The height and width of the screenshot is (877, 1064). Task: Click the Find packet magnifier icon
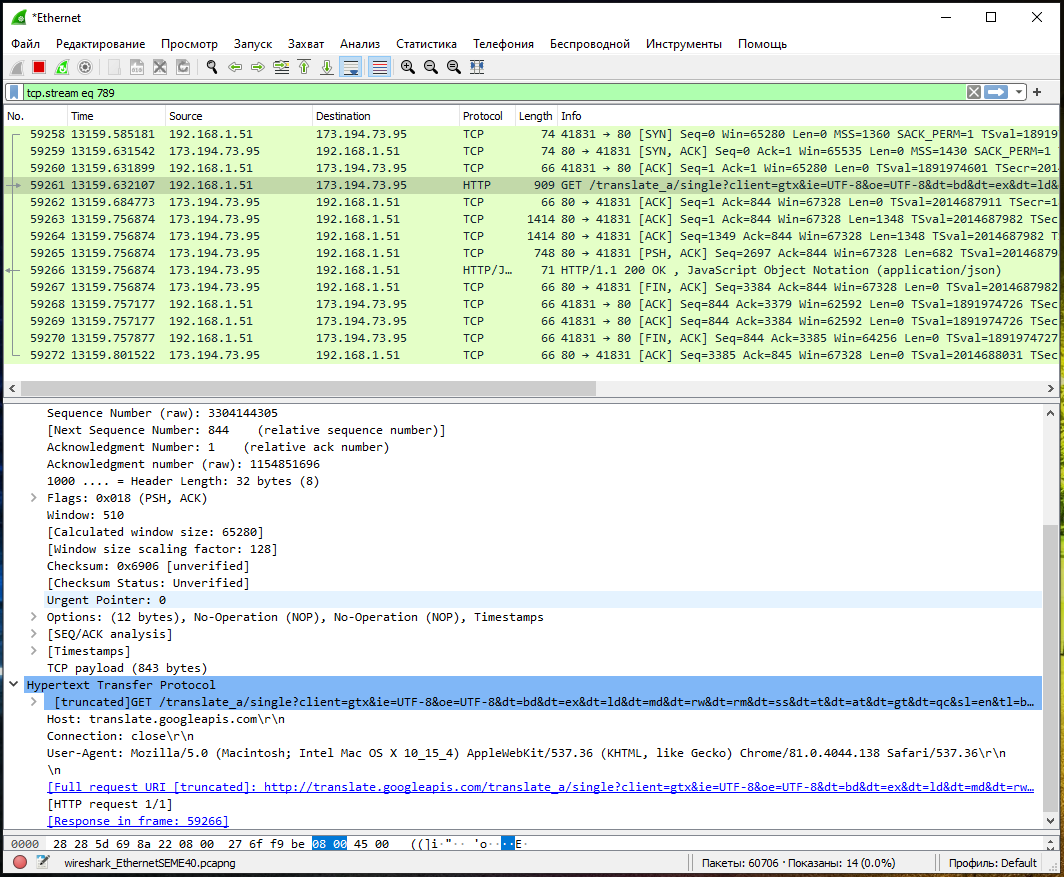[x=211, y=67]
